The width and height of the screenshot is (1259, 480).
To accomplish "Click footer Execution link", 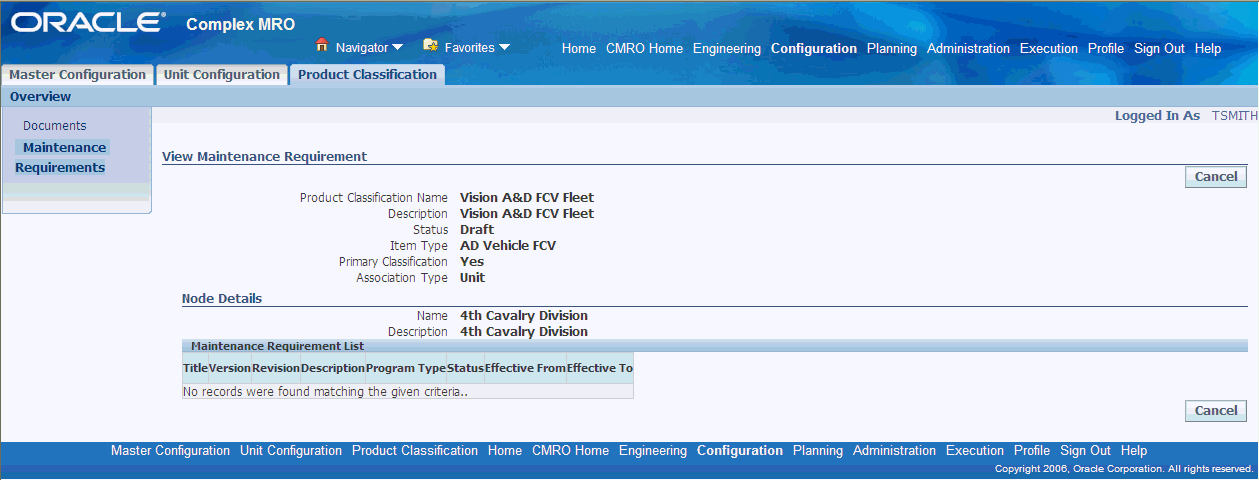I will click(975, 451).
